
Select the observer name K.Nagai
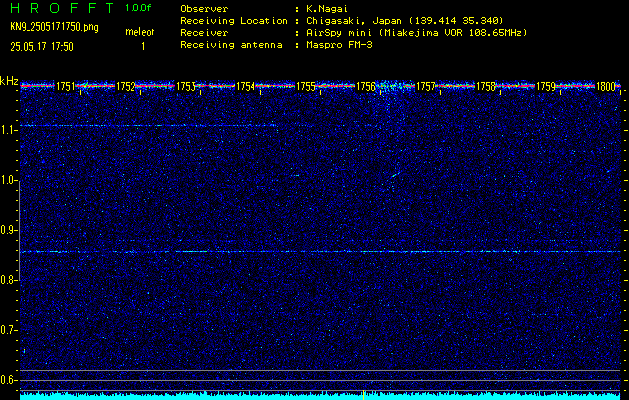pos(327,8)
